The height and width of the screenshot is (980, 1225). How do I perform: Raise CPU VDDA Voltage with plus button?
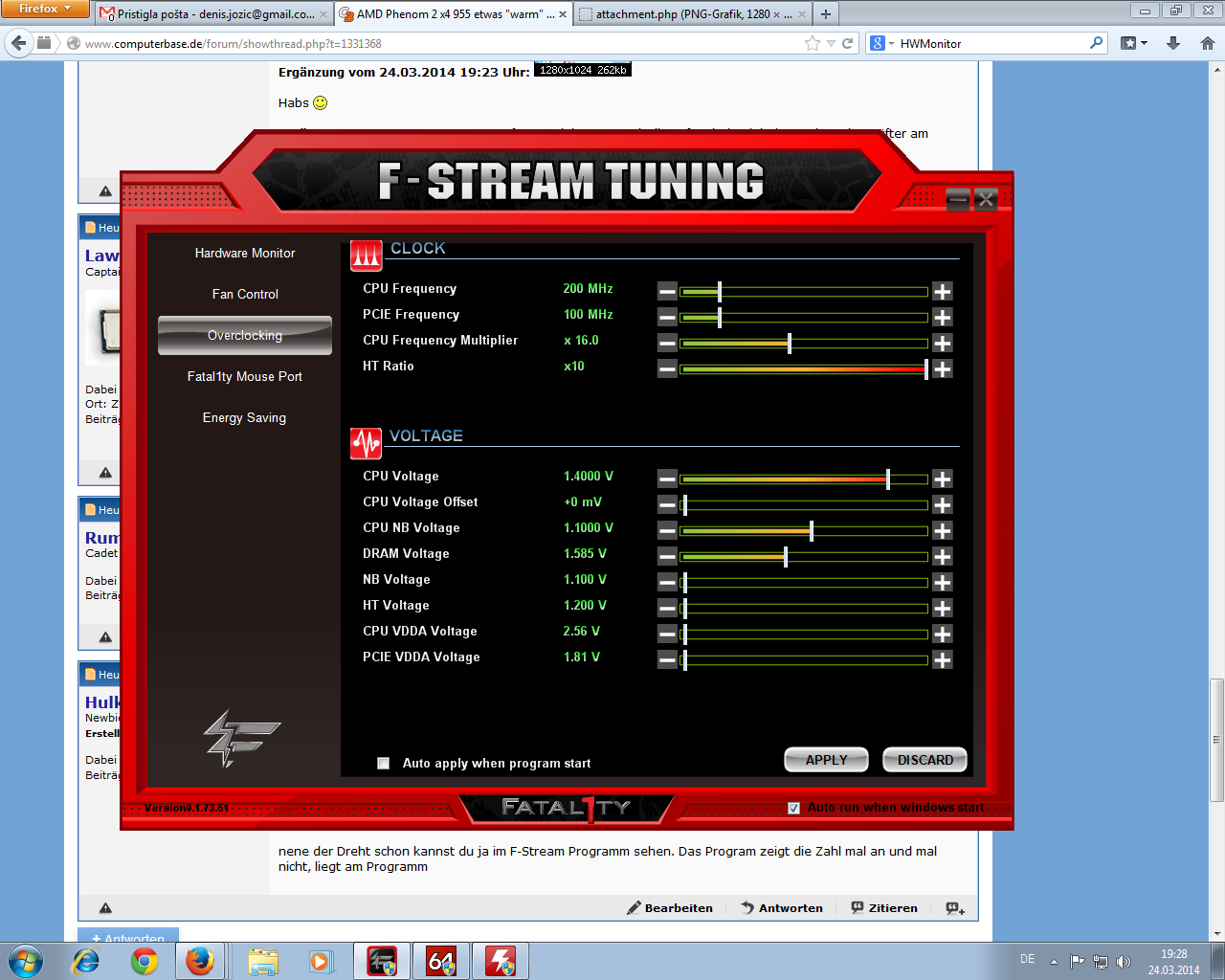(x=943, y=635)
